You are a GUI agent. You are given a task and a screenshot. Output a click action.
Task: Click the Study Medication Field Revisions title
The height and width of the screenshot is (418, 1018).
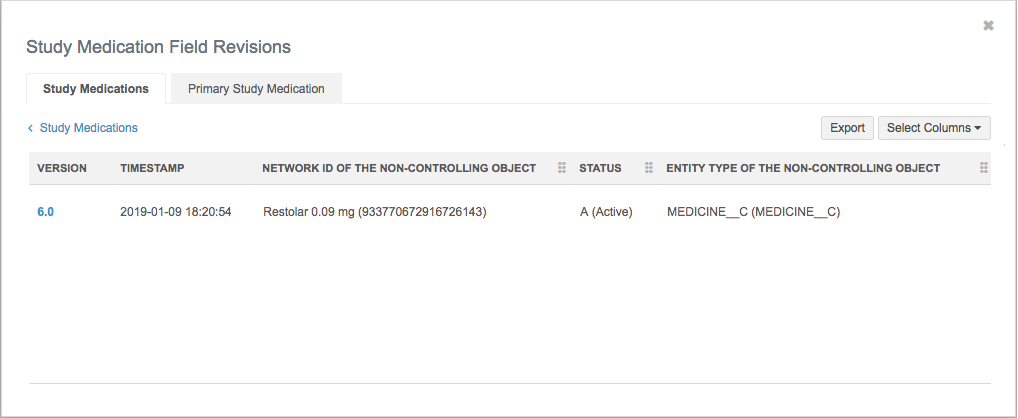(158, 47)
